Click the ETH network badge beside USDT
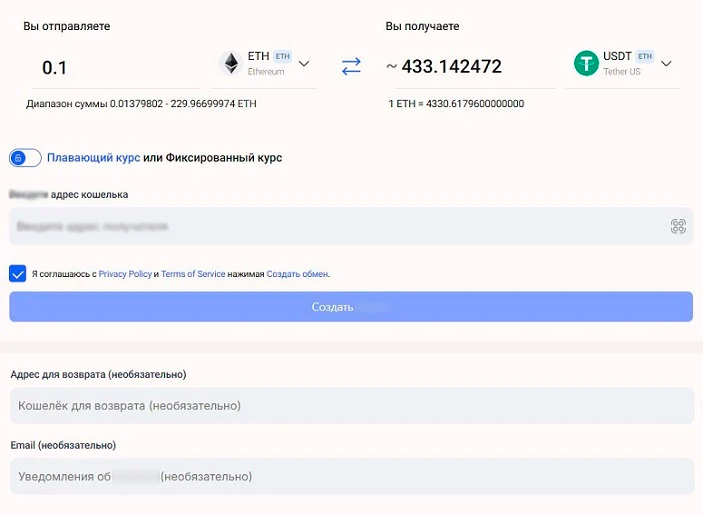Viewport: 703px width, 515px height. [x=645, y=56]
